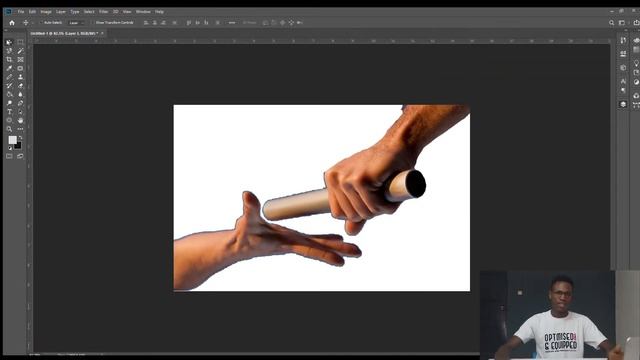Screen dimensions: 640x360
Task: Open the Edit Toolbar three-dots button
Action: click(x=20, y=129)
